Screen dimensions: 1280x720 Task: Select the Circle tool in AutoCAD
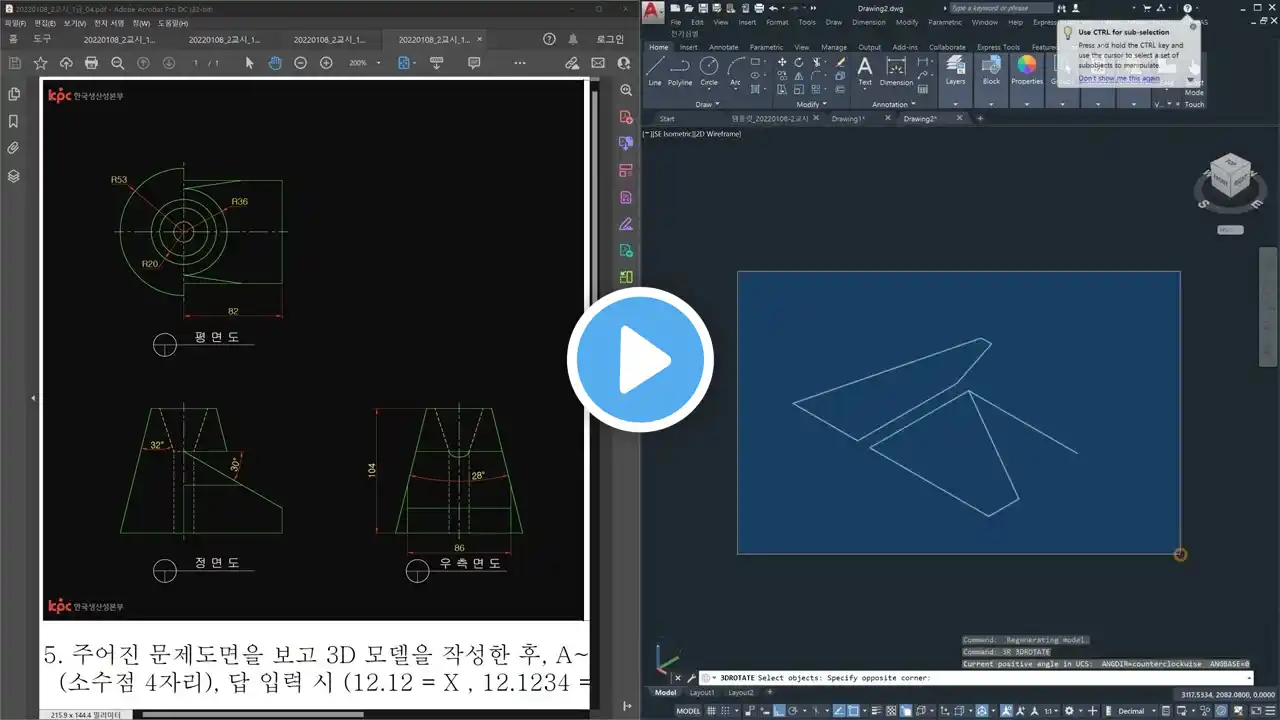708,71
